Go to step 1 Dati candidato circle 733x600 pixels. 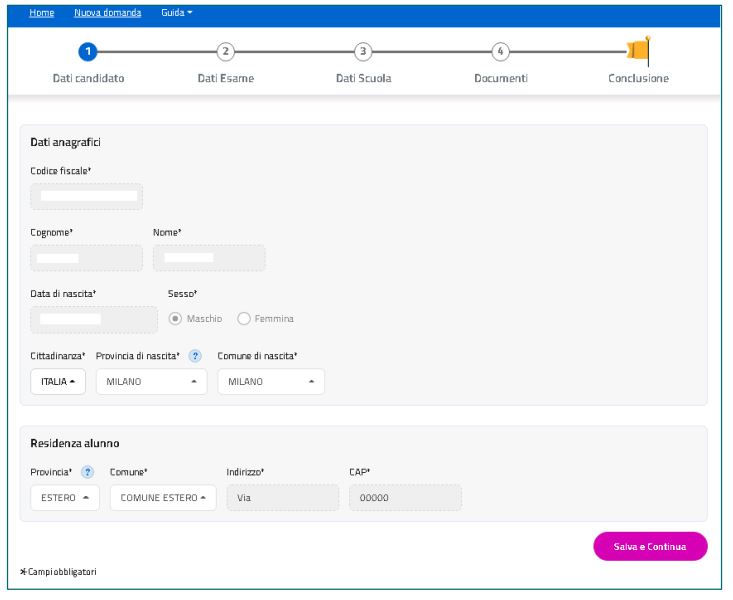click(88, 52)
